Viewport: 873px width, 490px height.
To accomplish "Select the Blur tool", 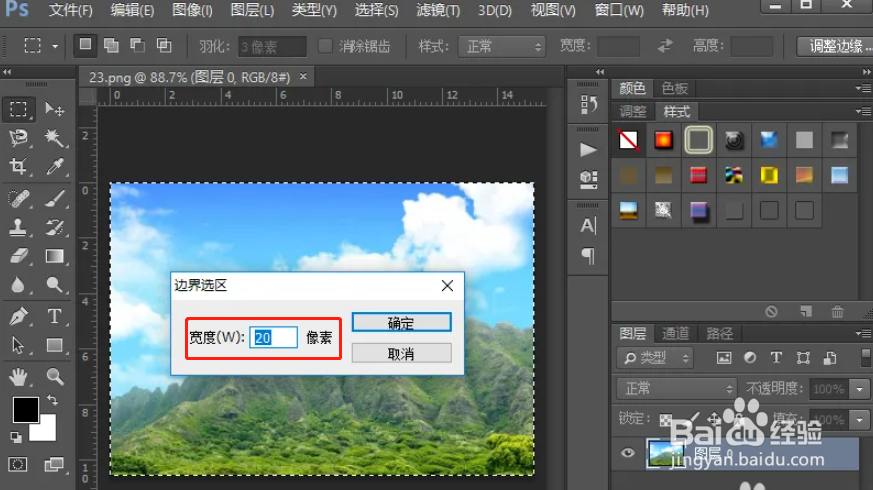I will coord(18,285).
